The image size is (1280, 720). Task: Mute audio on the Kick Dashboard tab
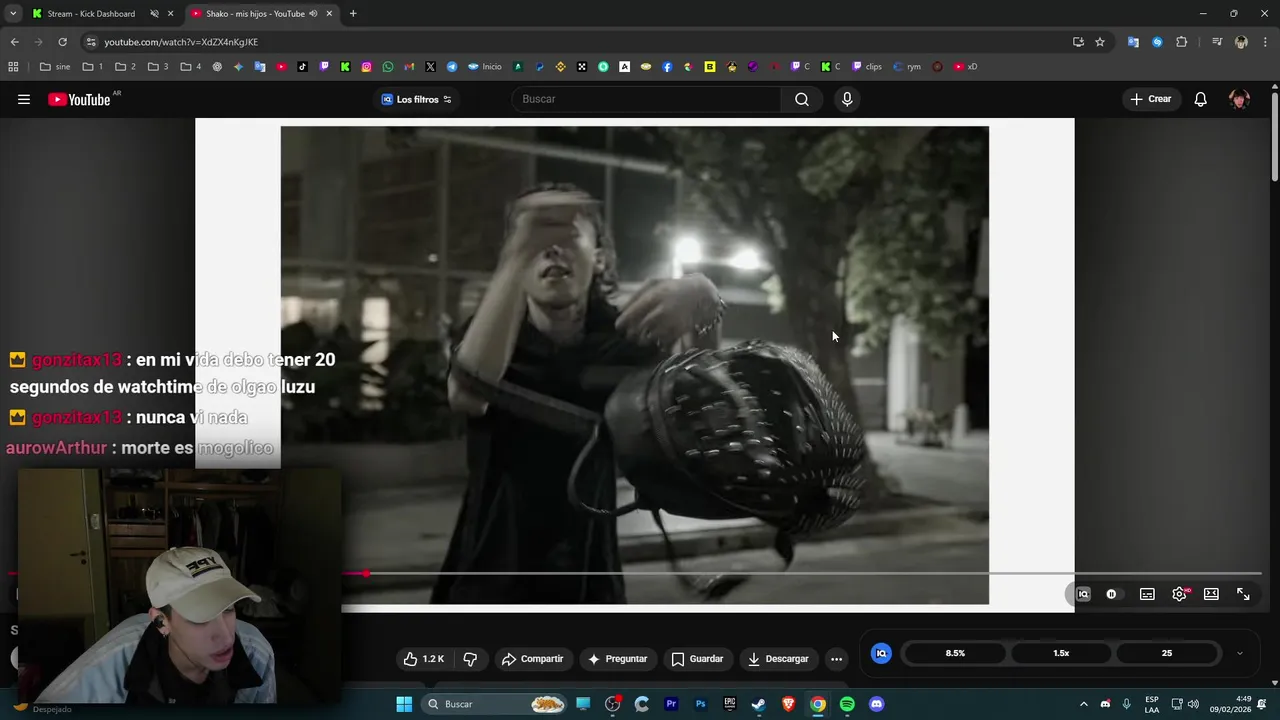click(x=154, y=14)
